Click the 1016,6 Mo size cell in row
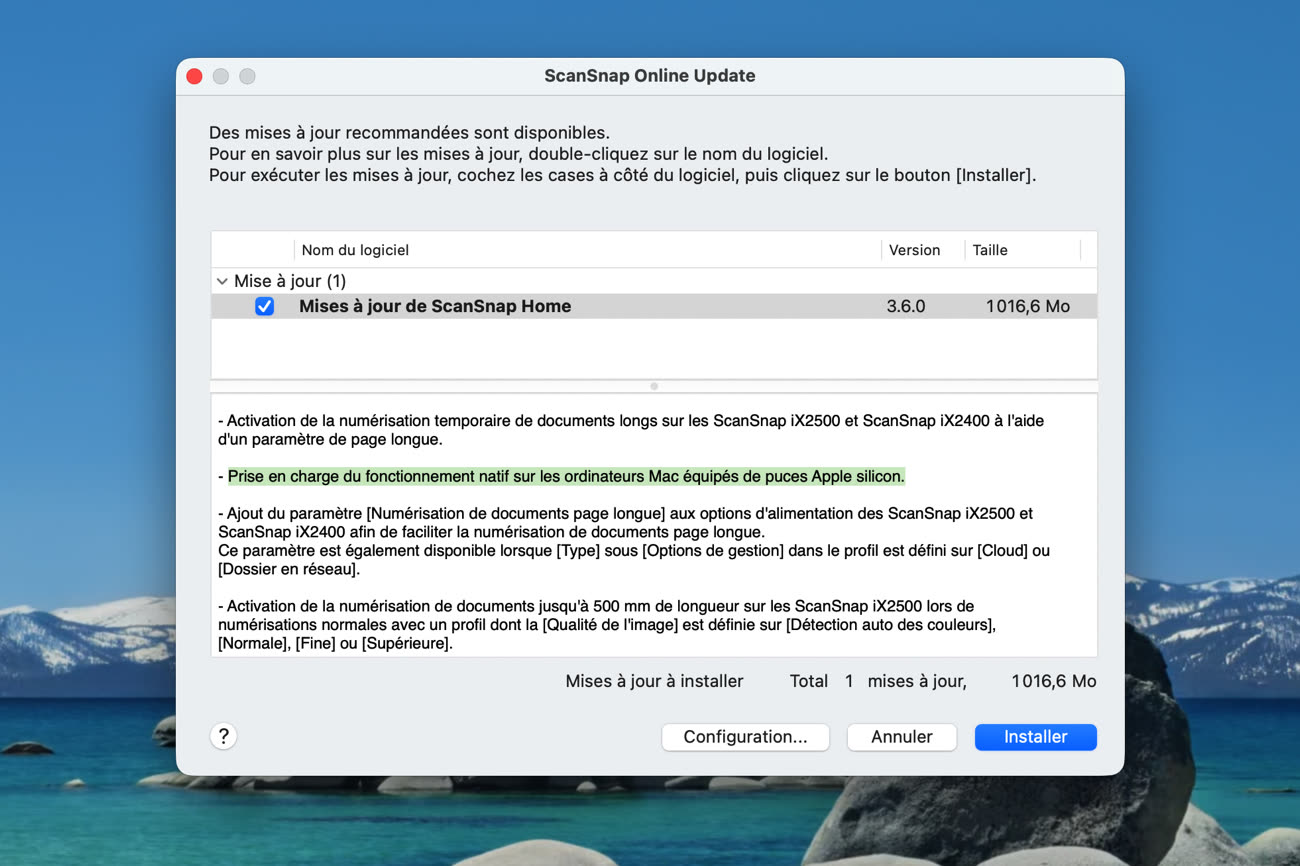The height and width of the screenshot is (866, 1300). [x=1027, y=307]
